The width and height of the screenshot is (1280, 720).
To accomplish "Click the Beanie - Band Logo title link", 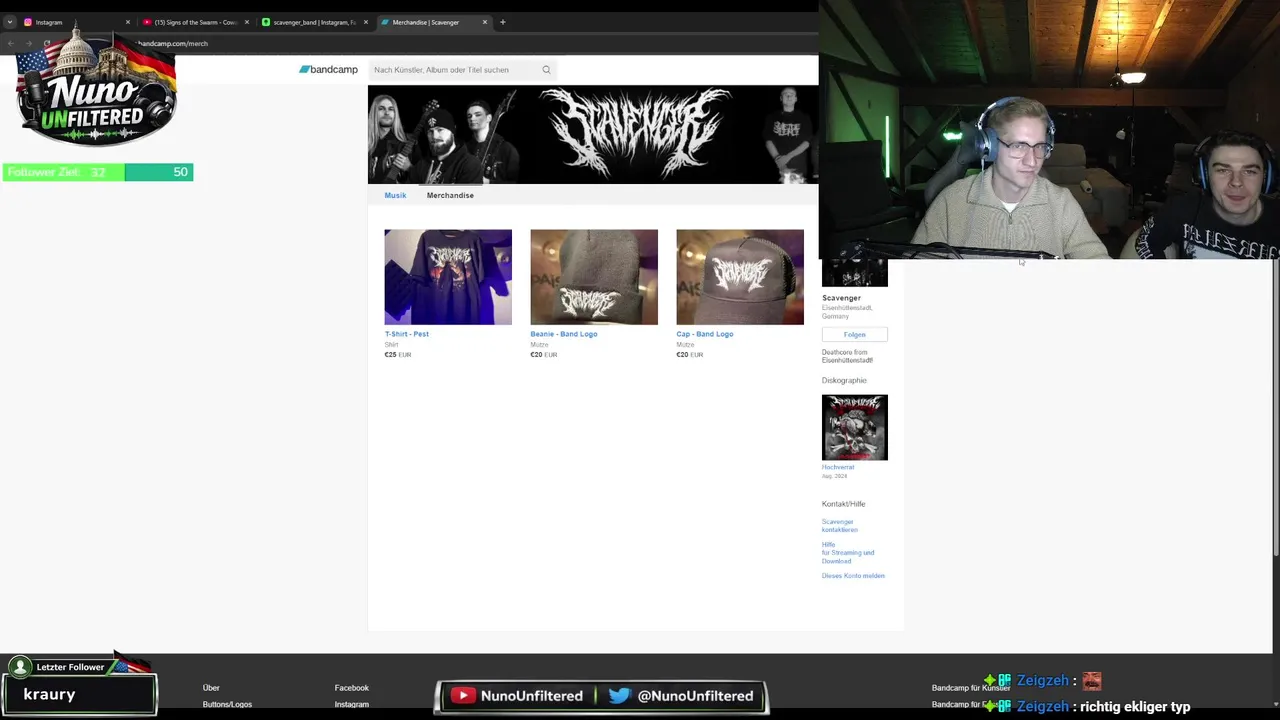I will tap(564, 334).
